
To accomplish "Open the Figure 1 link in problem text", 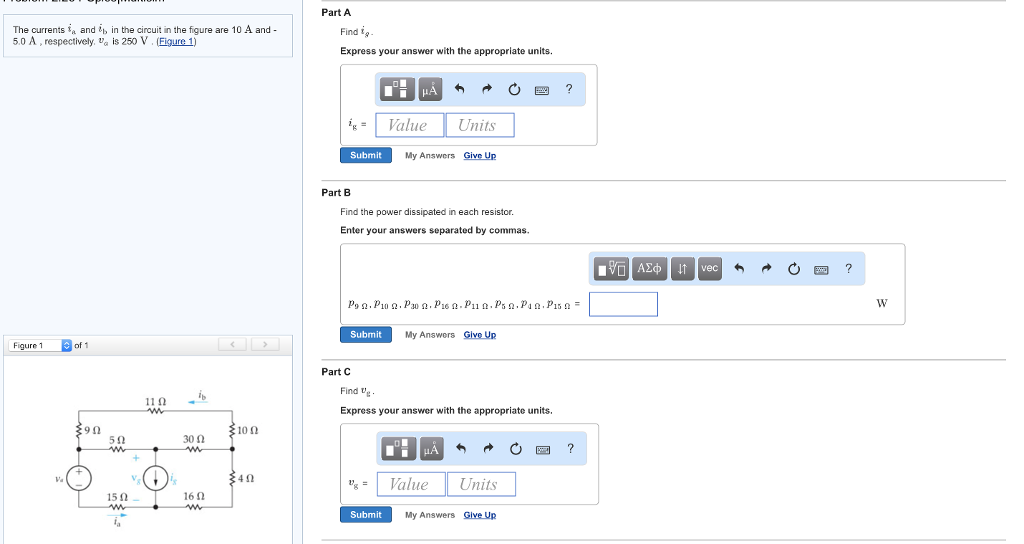I will click(176, 41).
